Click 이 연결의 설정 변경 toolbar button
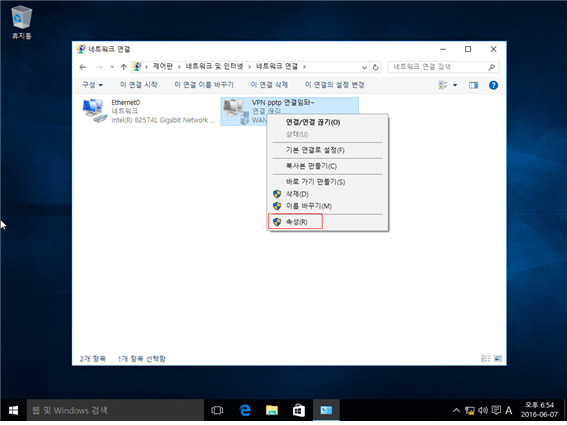Screen dimensions: 567x425 coord(334,85)
